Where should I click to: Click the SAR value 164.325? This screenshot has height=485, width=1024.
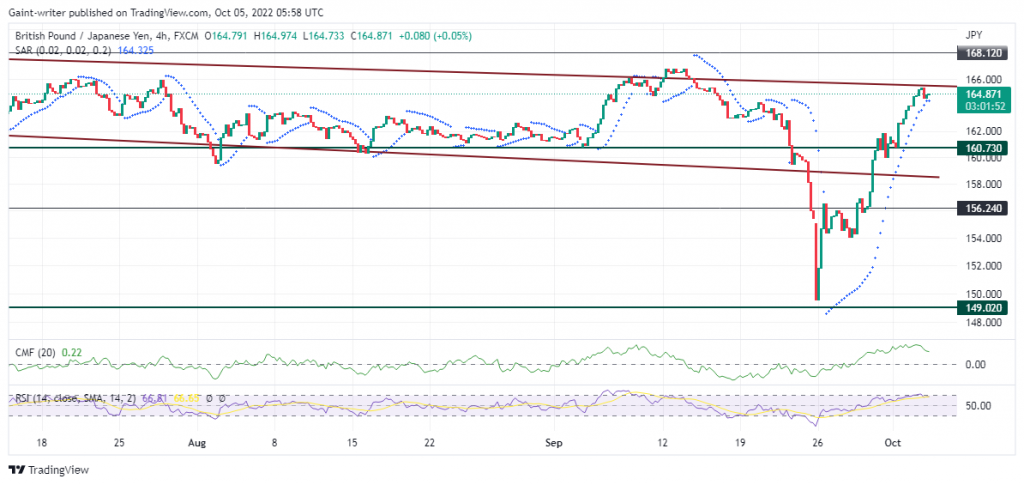click(x=135, y=50)
